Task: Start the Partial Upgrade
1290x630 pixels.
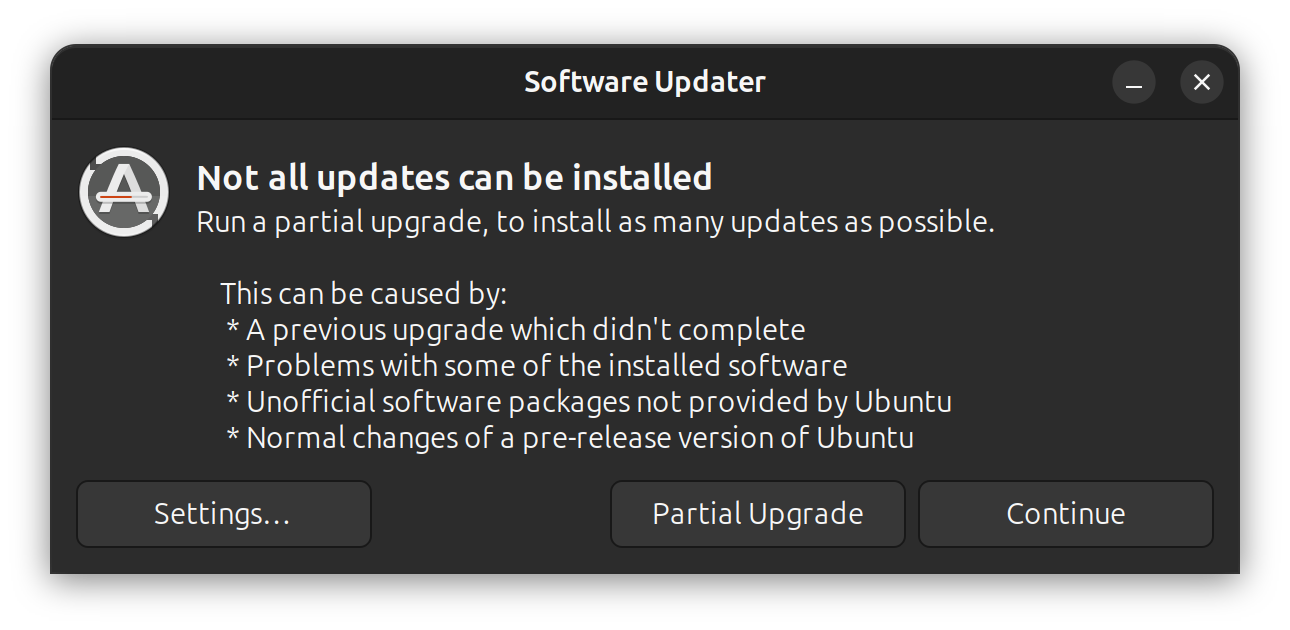Action: tap(757, 514)
